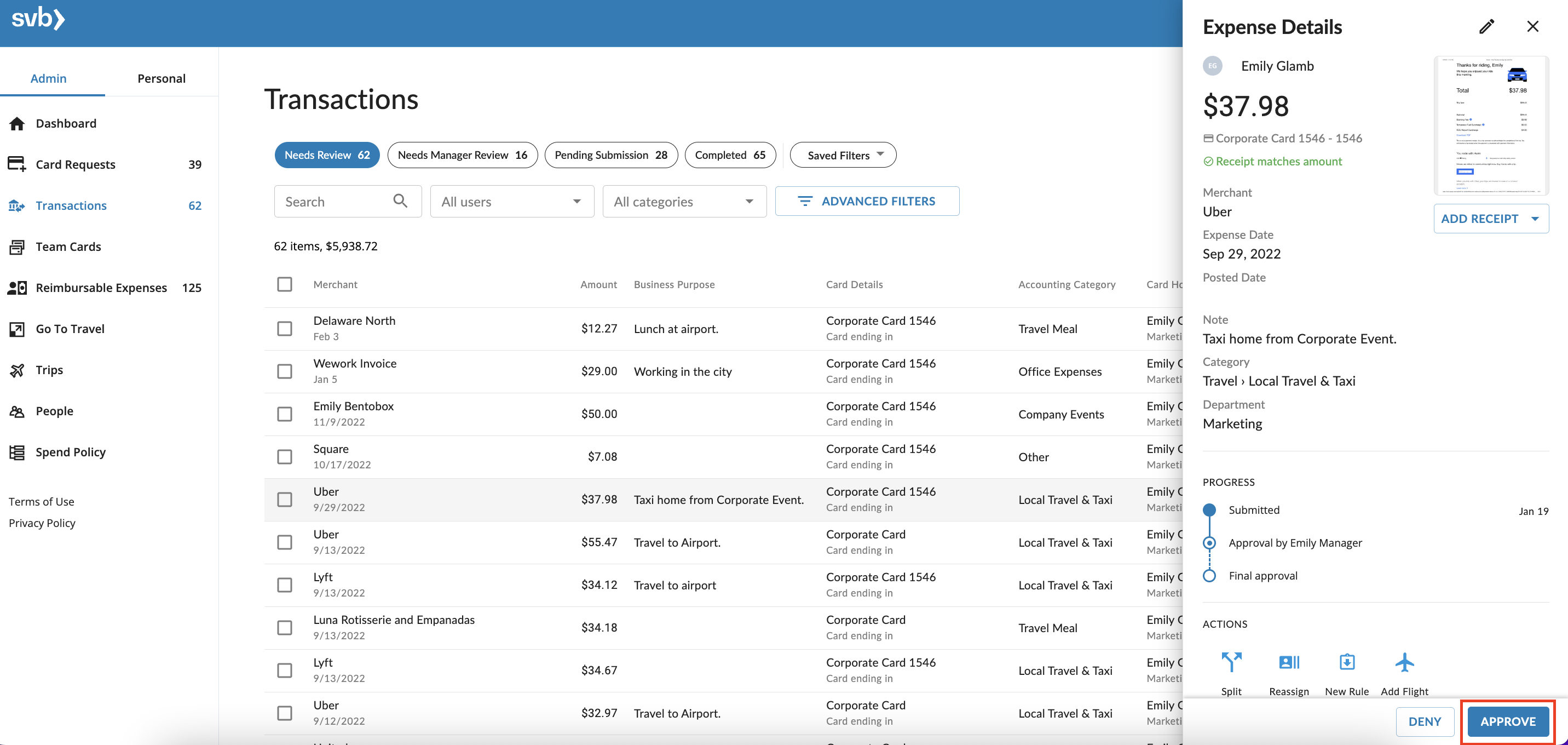Click the EG user avatar
Screen dimensions: 1568x745
point(1213,66)
